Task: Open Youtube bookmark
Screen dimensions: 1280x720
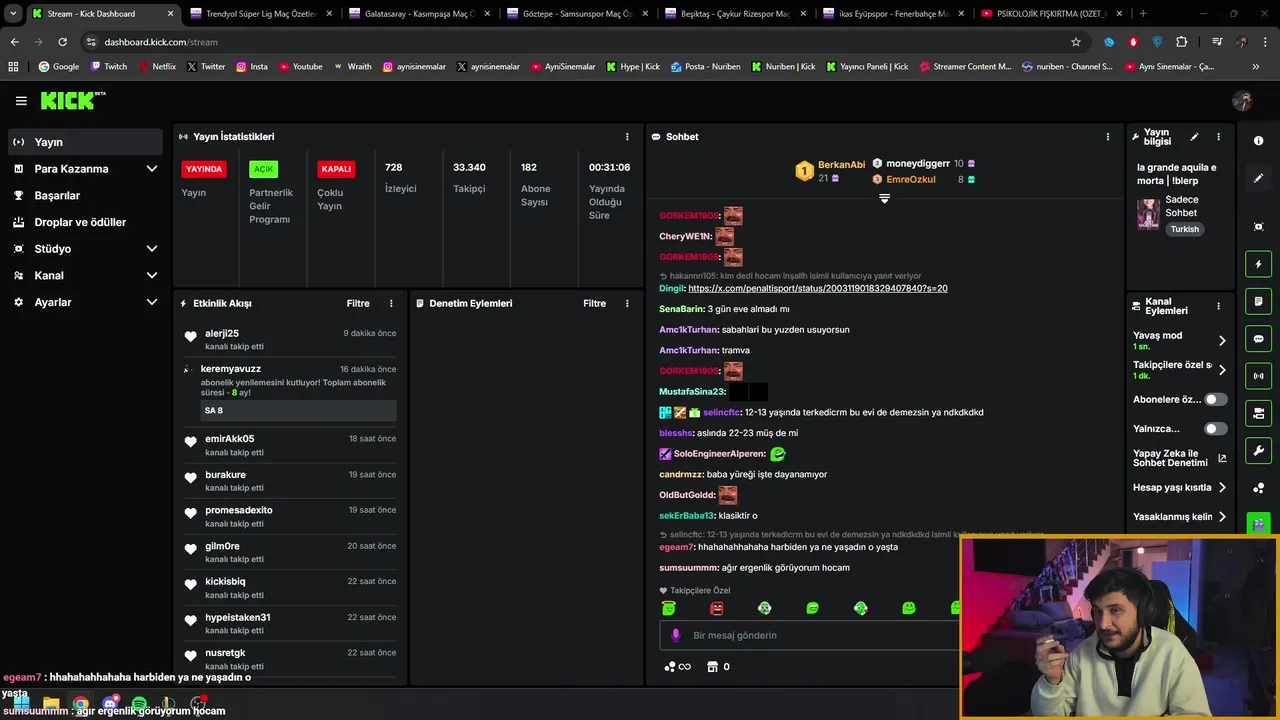Action: pos(301,66)
